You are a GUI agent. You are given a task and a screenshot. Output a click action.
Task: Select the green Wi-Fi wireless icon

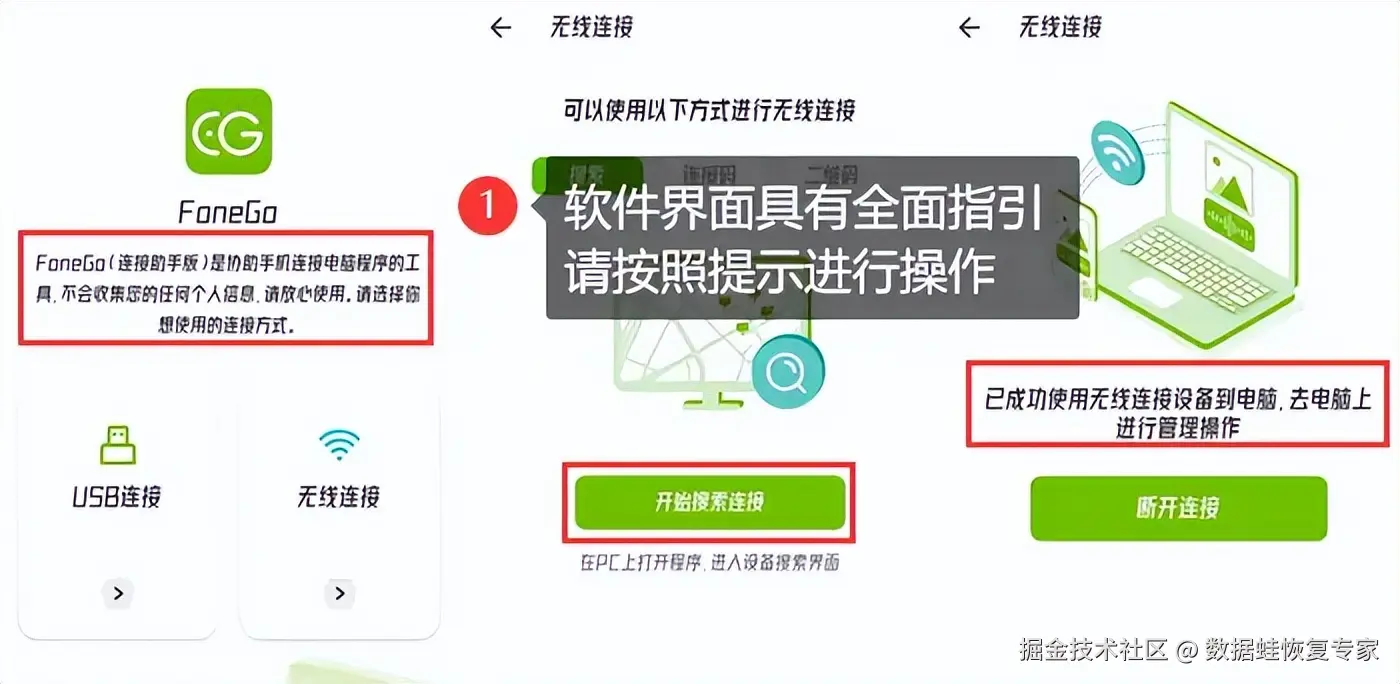coord(339,444)
